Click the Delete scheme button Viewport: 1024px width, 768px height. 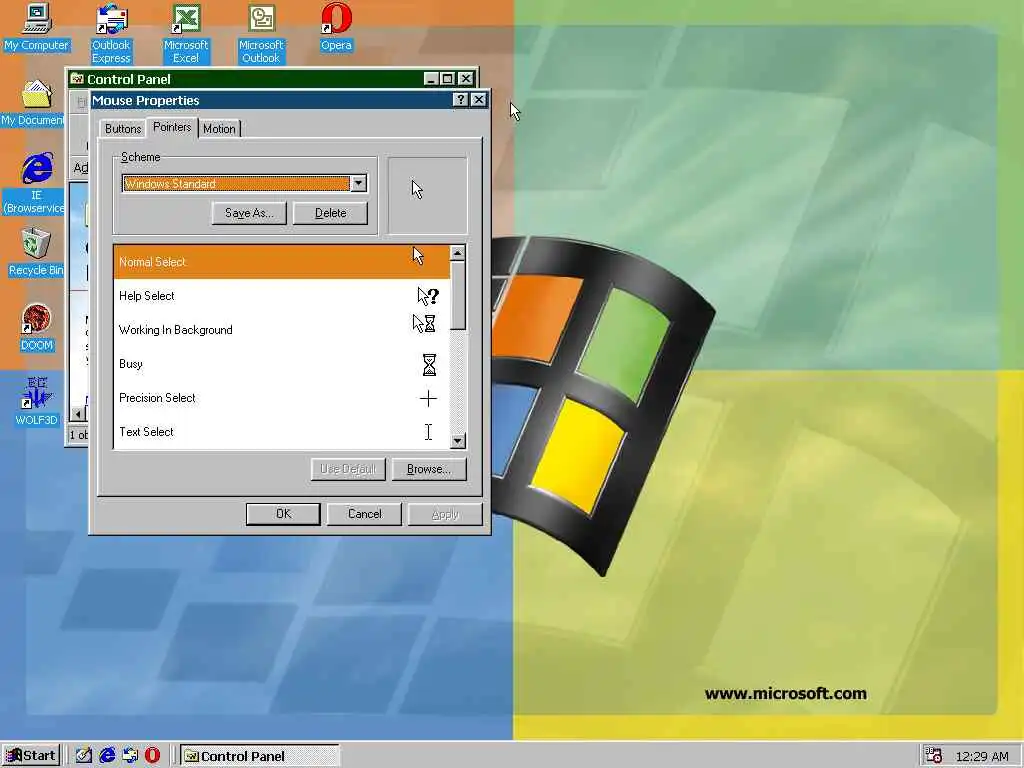click(330, 213)
